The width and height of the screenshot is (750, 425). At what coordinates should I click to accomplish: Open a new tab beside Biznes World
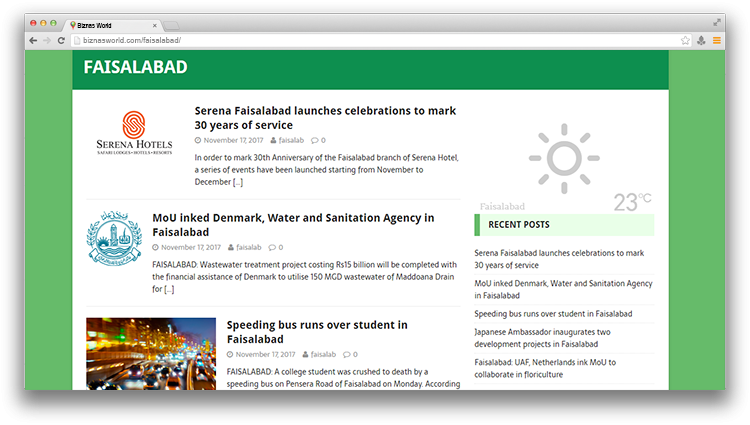point(171,23)
